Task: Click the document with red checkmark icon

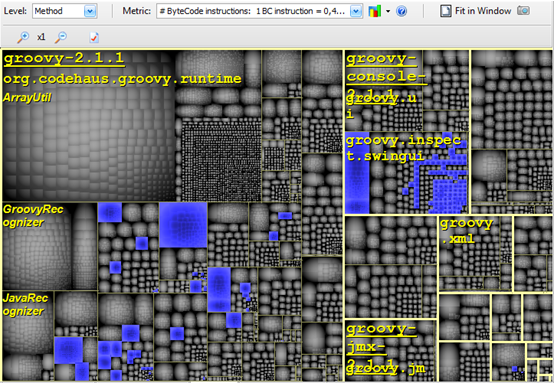Action: (x=94, y=37)
